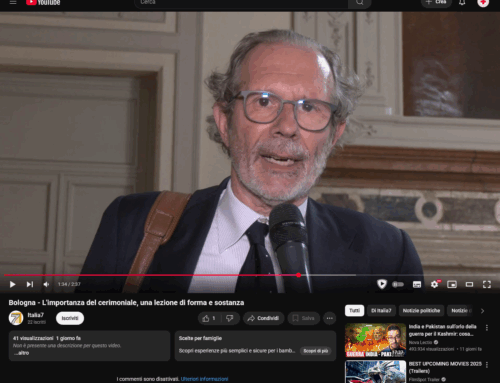
Task: Focus the Cerca search field
Action: [x=241, y=3]
